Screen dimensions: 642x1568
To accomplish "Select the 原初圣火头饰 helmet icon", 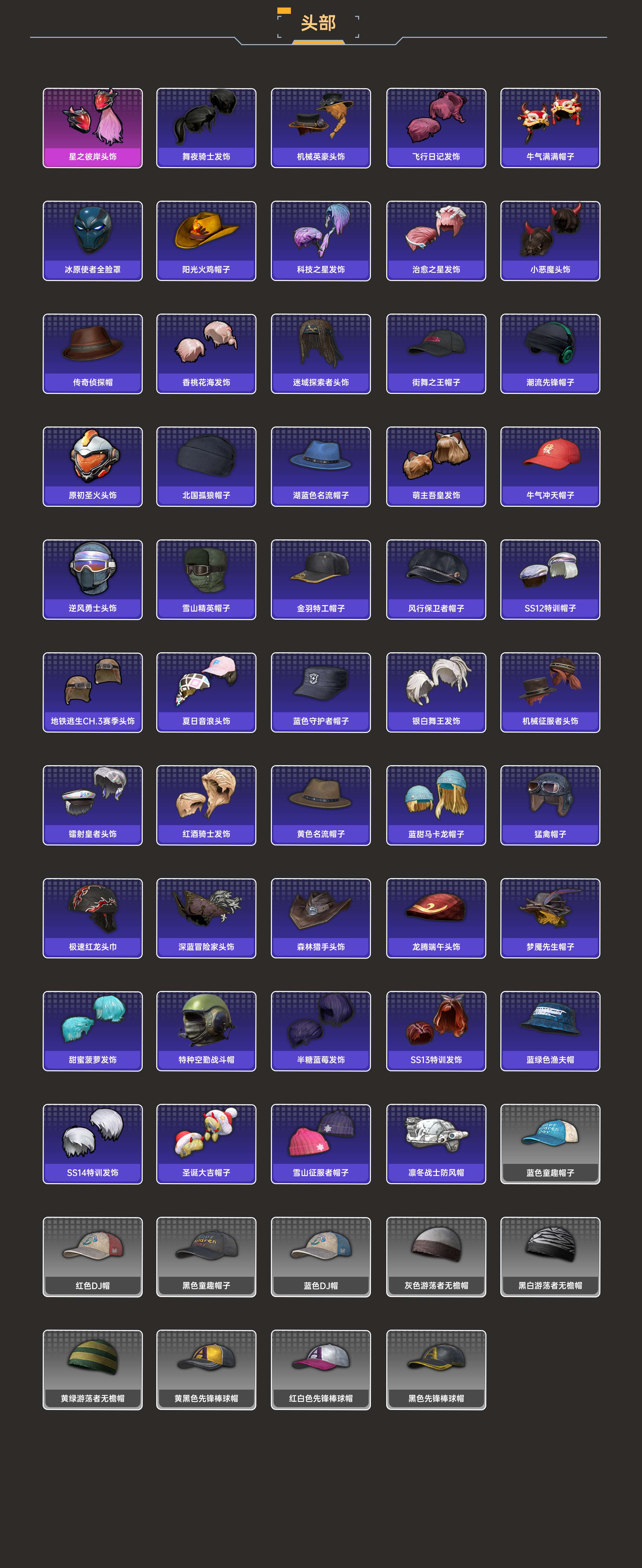I will (x=93, y=456).
